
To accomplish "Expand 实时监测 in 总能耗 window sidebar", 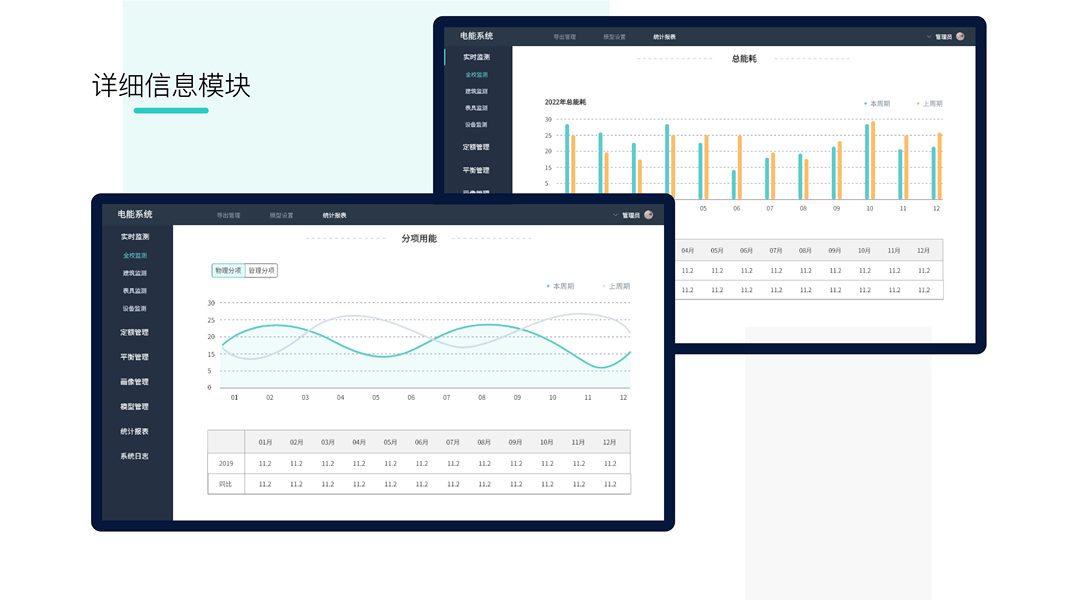I will pyautogui.click(x=477, y=57).
